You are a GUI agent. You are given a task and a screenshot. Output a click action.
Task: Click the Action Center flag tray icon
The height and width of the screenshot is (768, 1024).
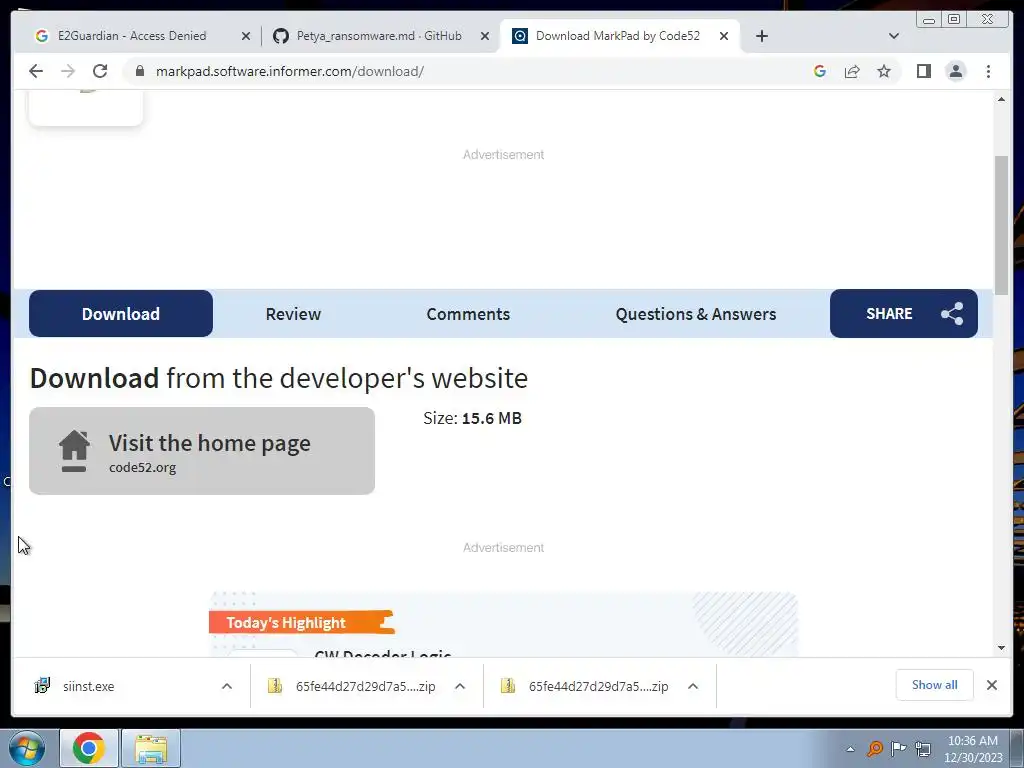click(x=899, y=748)
